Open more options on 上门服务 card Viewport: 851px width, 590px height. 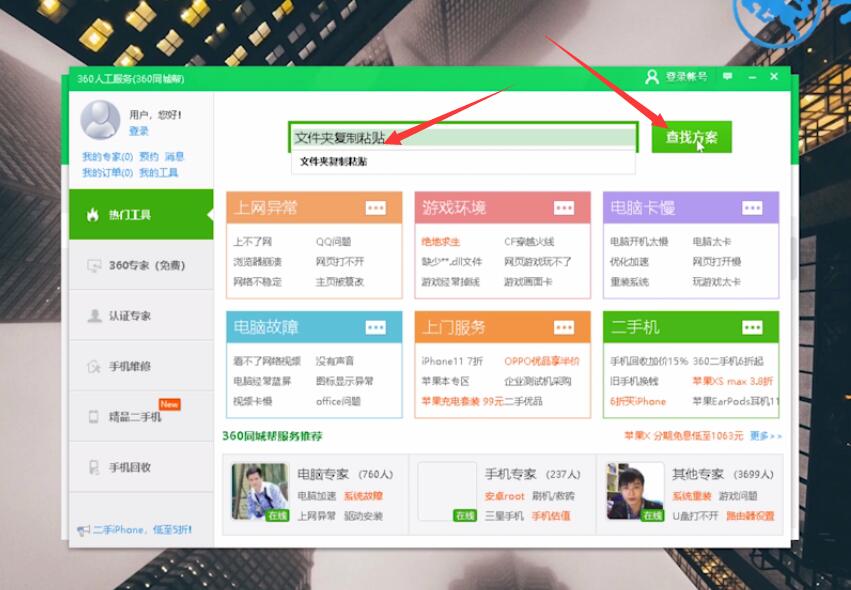click(x=564, y=327)
